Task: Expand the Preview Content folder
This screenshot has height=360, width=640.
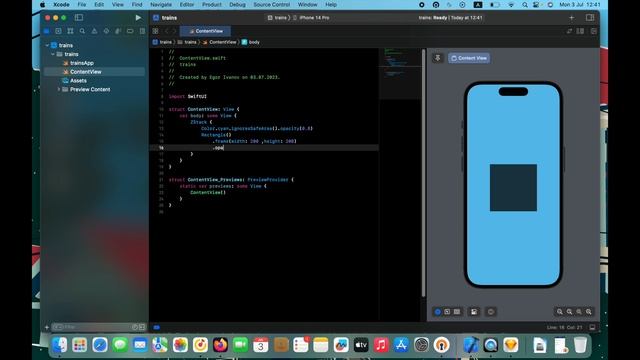Action: (x=59, y=89)
